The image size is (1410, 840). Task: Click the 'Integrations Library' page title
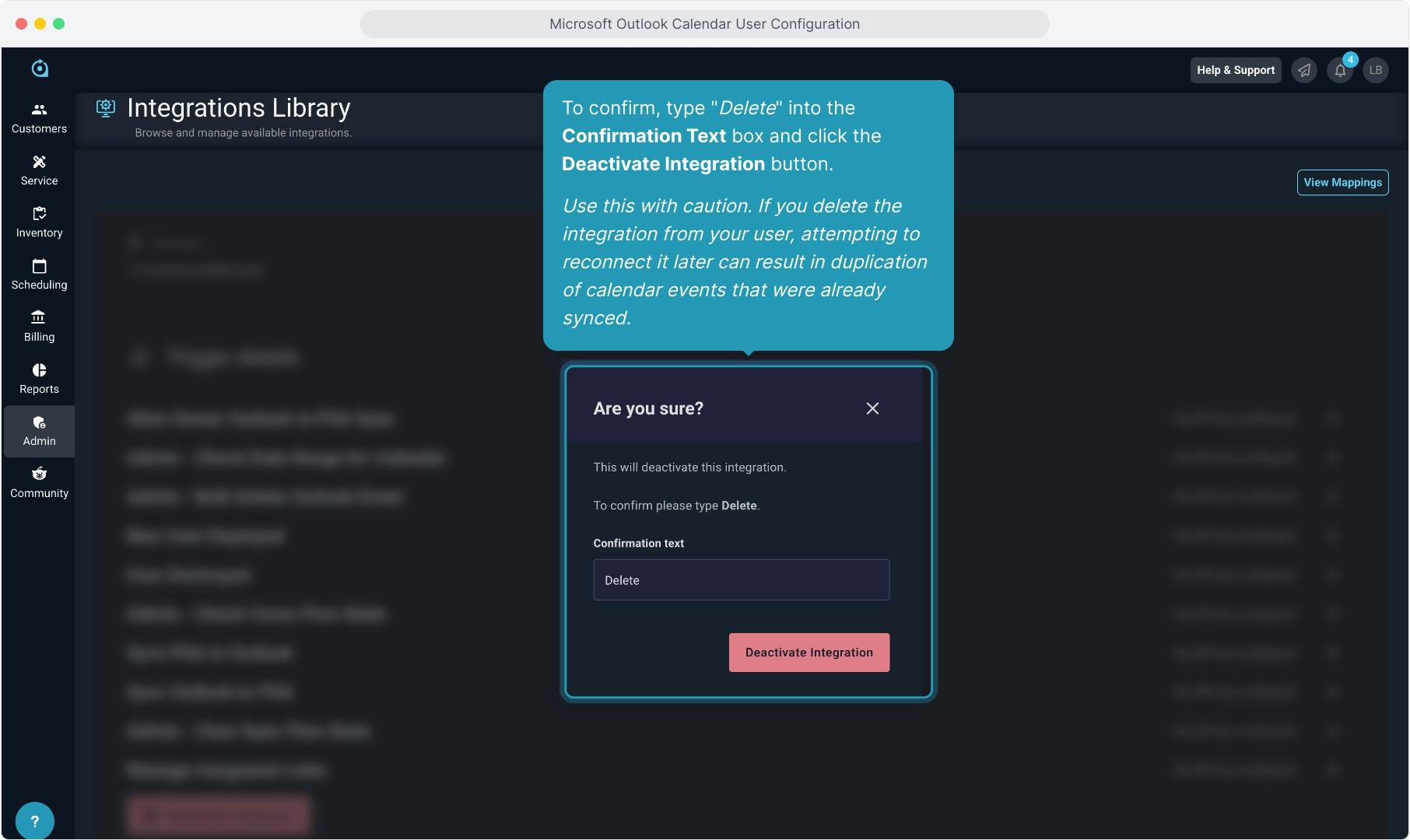click(239, 107)
